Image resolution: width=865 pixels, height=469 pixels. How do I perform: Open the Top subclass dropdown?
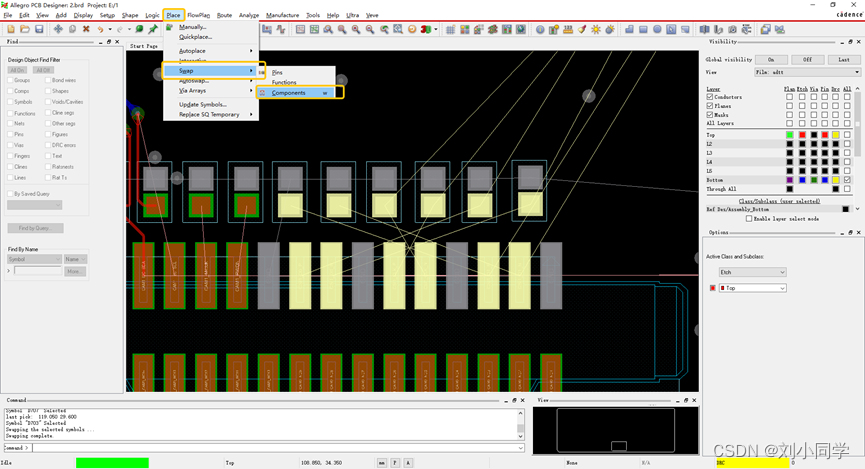coord(752,288)
